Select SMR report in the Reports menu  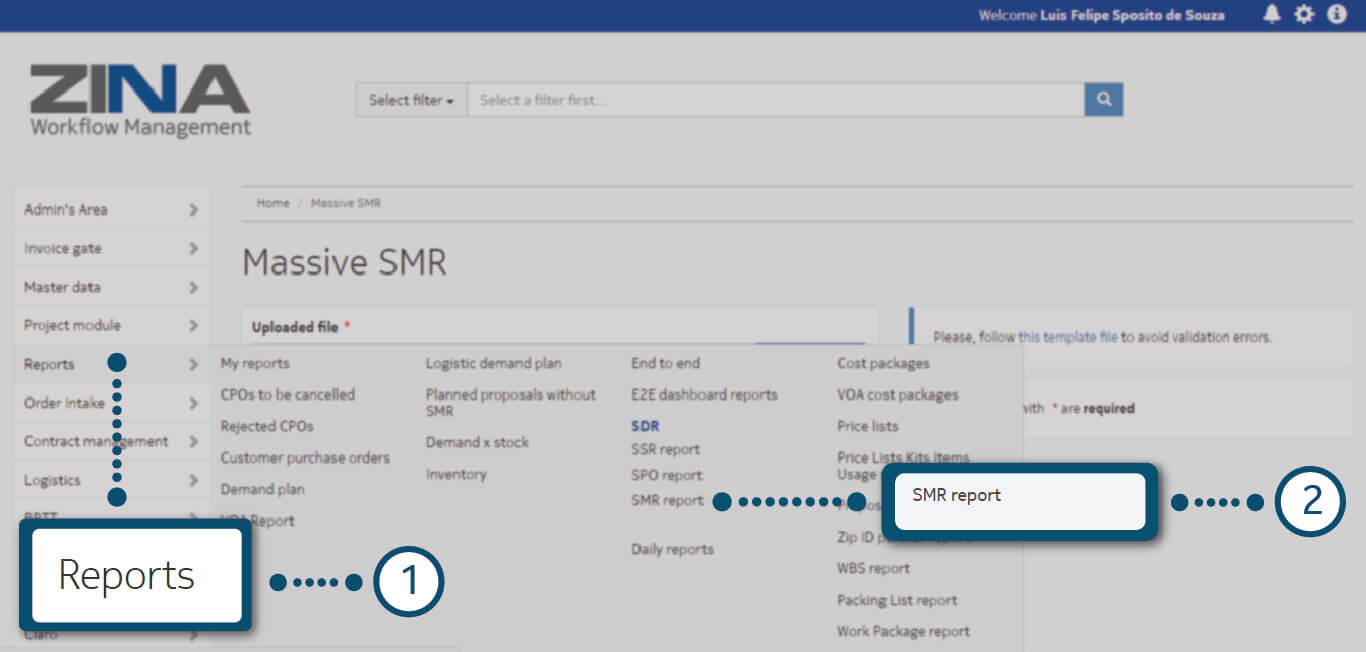pyautogui.click(x=667, y=500)
